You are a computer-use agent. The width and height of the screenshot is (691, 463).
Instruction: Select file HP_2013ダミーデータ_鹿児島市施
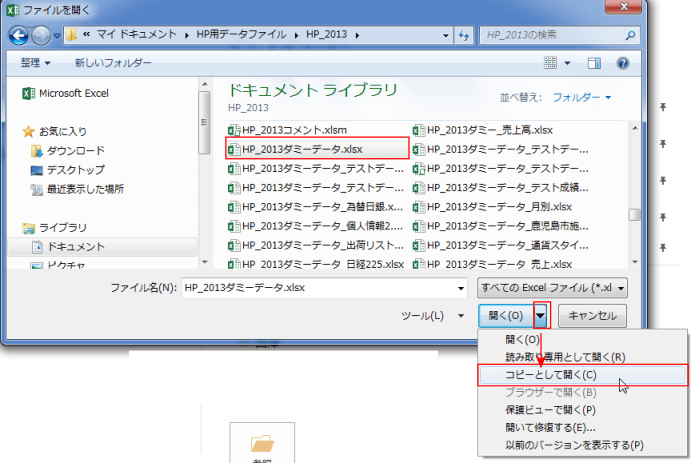point(500,226)
